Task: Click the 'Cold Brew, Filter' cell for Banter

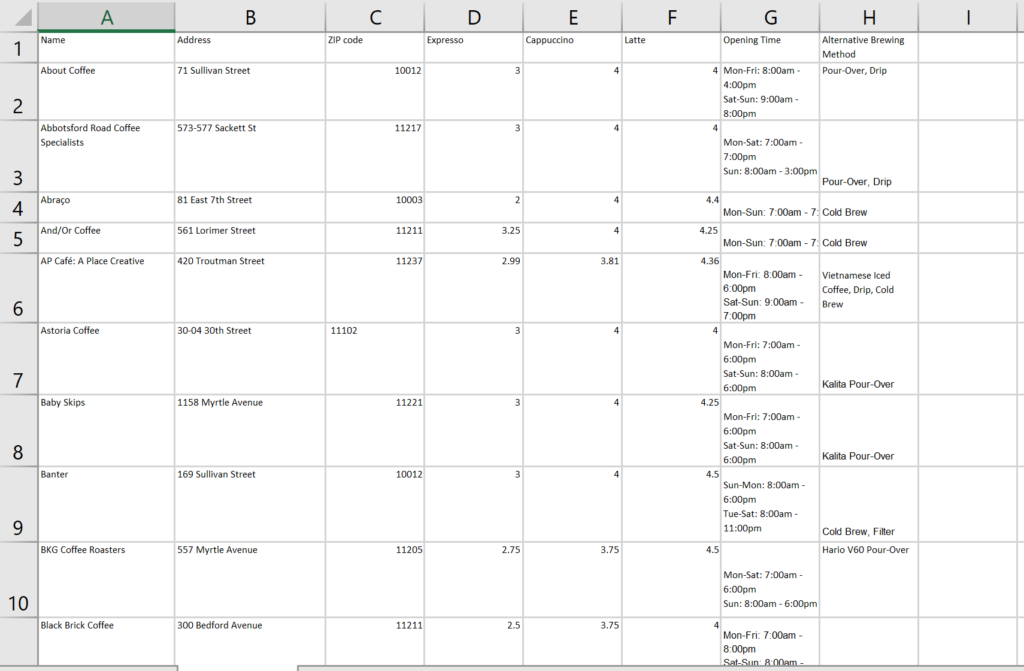Action: pyautogui.click(x=868, y=505)
